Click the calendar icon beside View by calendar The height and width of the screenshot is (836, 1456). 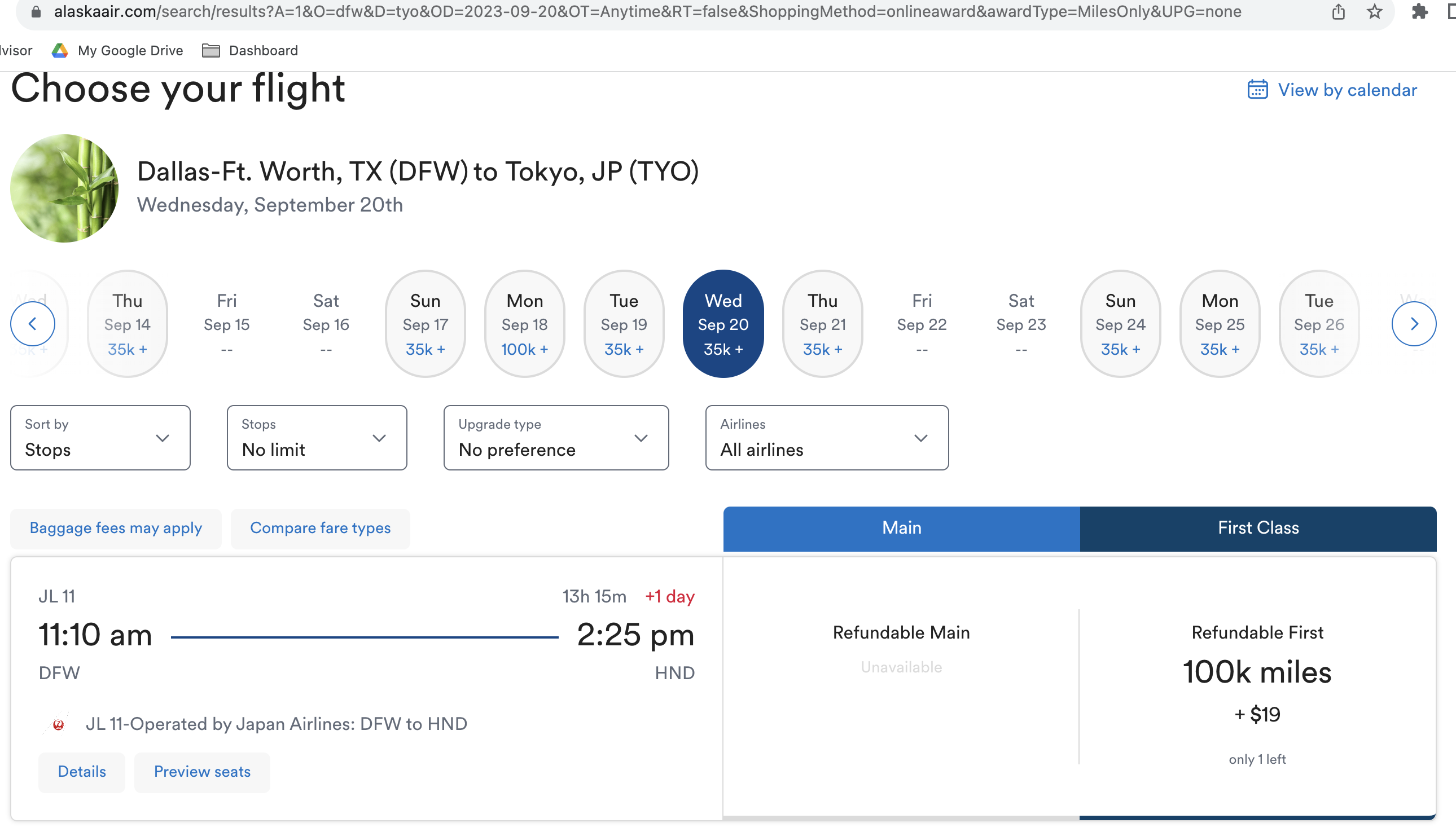(x=1257, y=90)
